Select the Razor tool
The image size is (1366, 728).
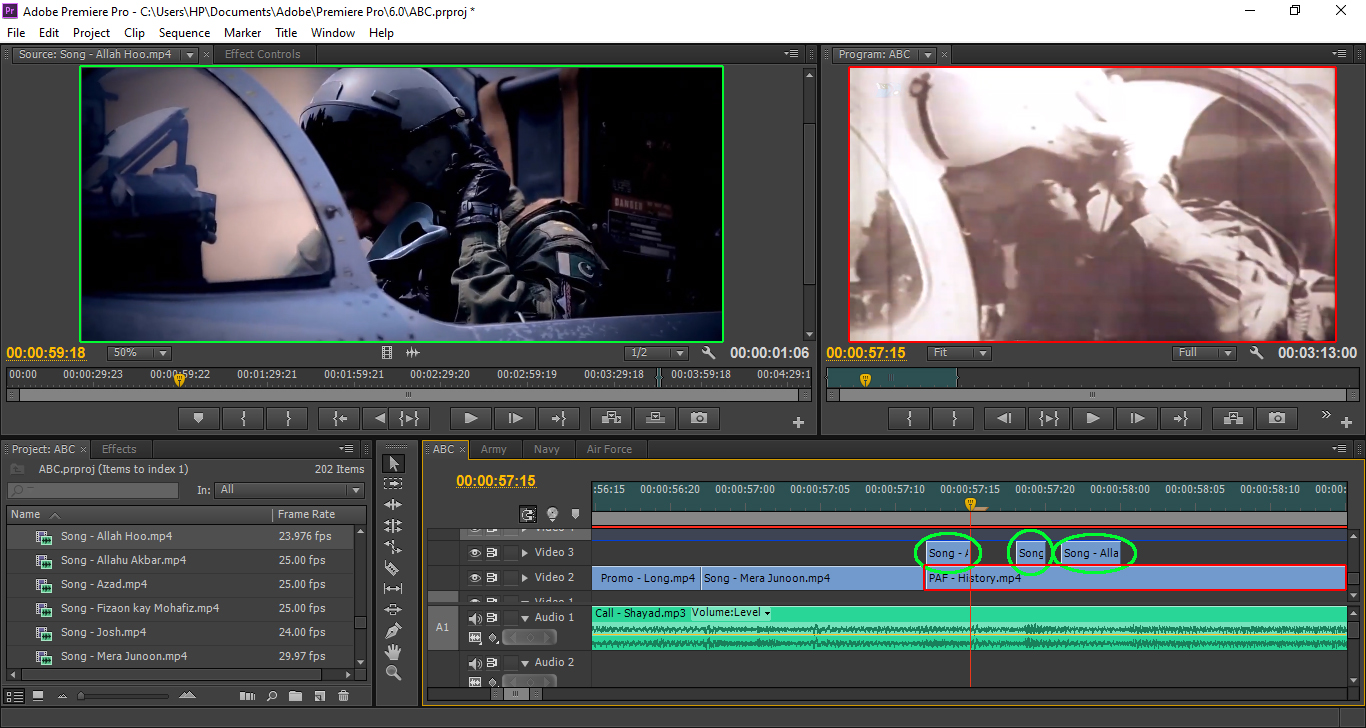pyautogui.click(x=393, y=568)
